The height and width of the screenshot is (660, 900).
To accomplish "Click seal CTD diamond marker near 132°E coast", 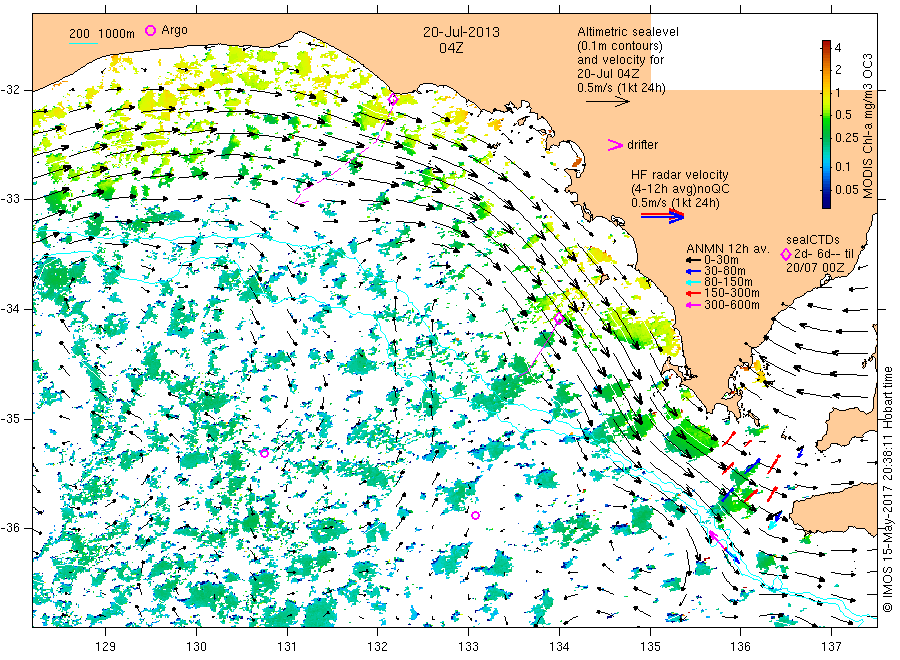I will 393,99.
